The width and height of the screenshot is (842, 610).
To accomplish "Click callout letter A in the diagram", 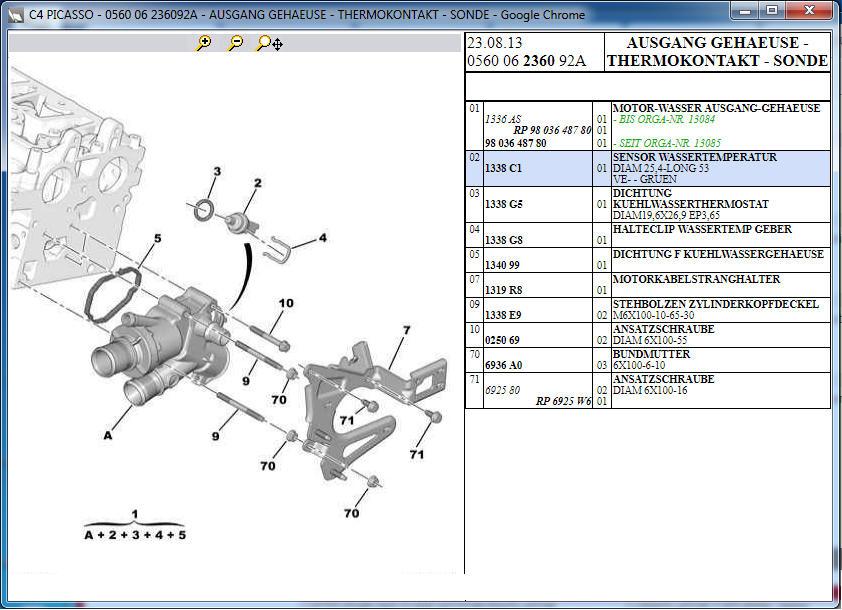I will coord(108,435).
